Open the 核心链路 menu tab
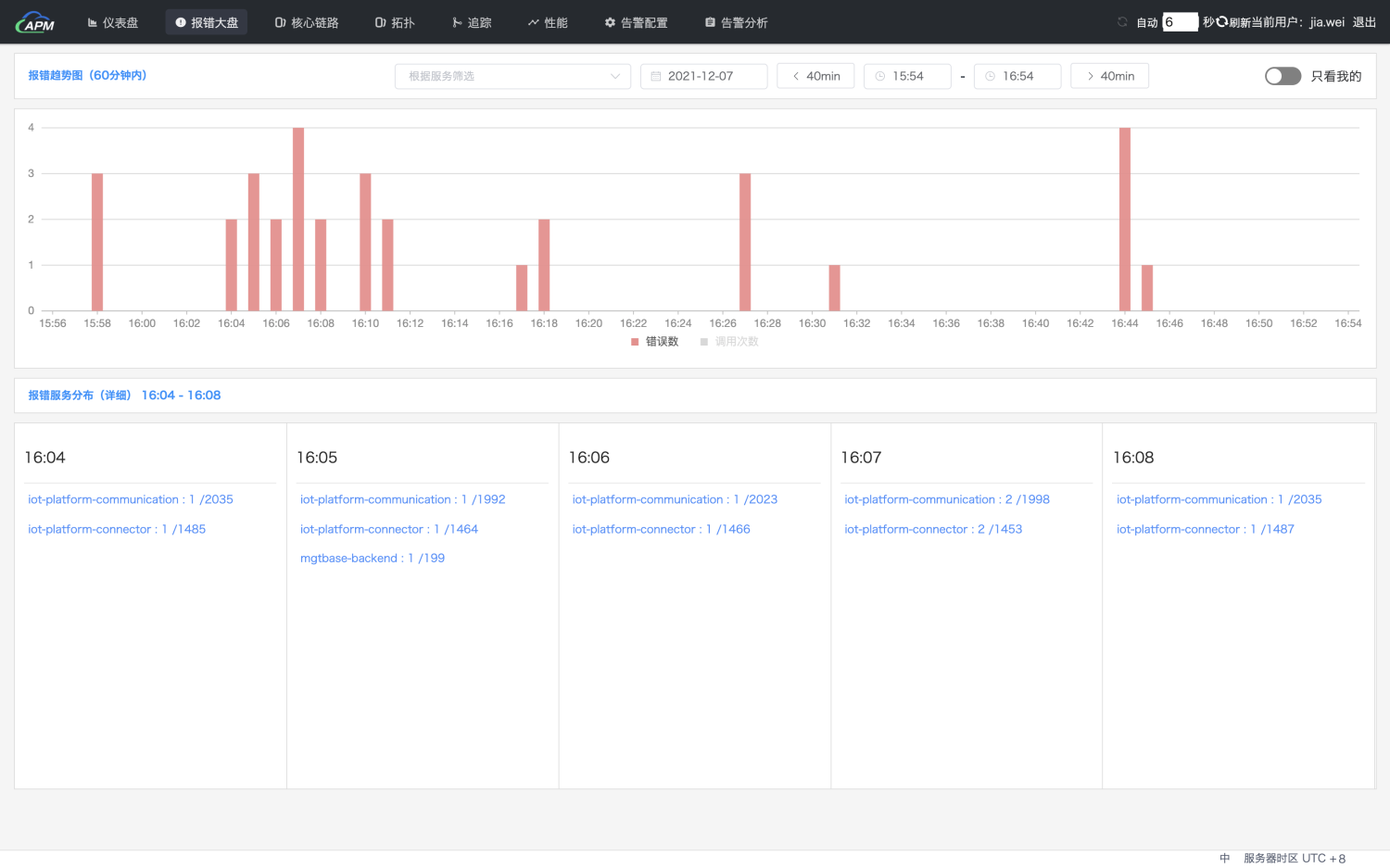Screen dimensions: 1390x868 [307, 22]
